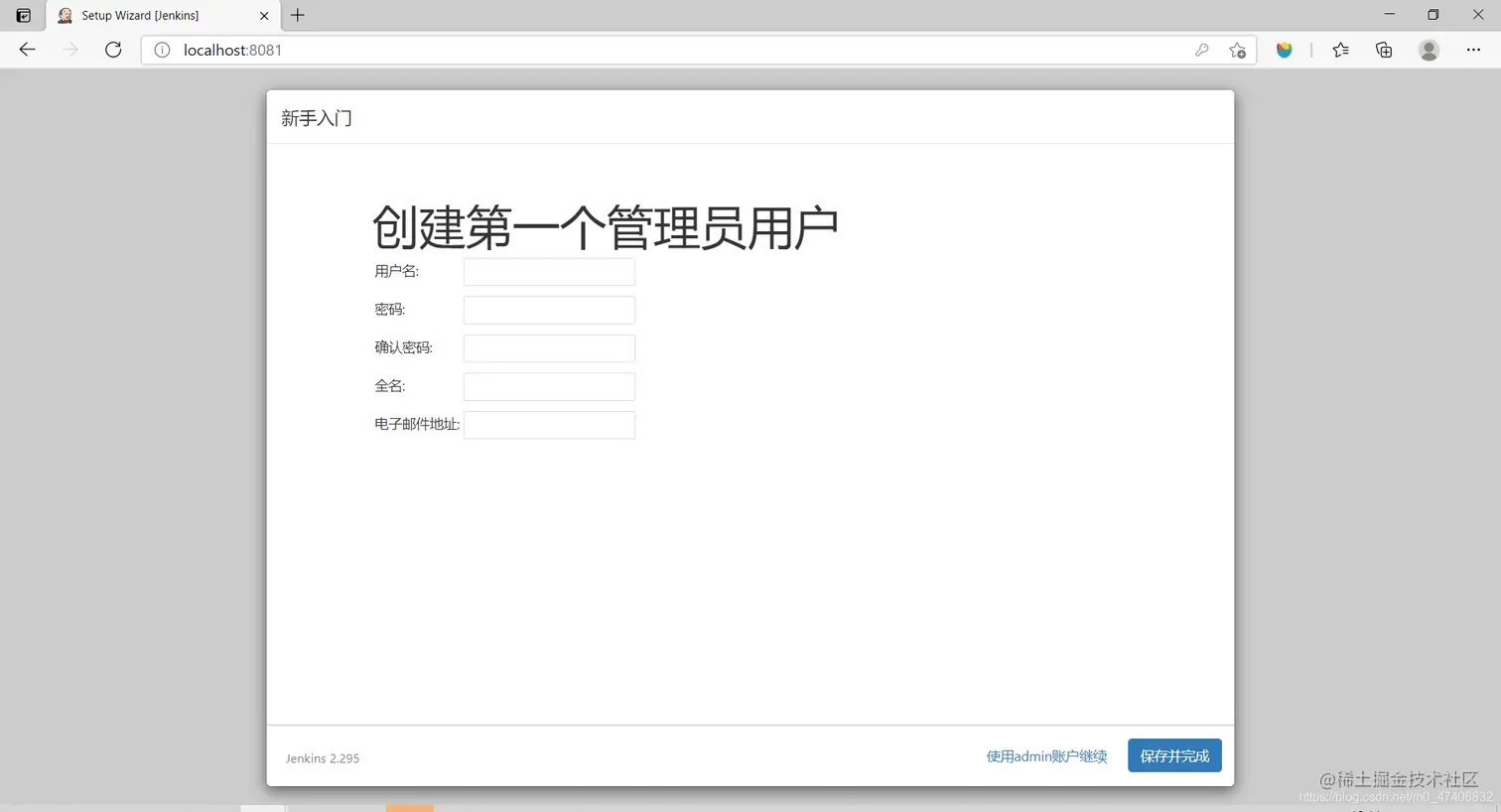Open the browser settings ellipsis menu

pyautogui.click(x=1472, y=50)
